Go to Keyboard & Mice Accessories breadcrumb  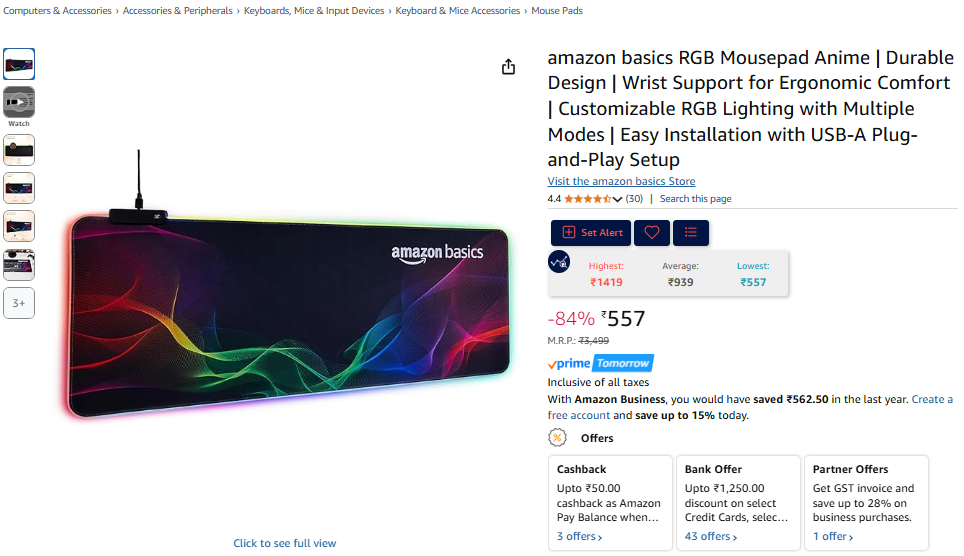(x=457, y=10)
